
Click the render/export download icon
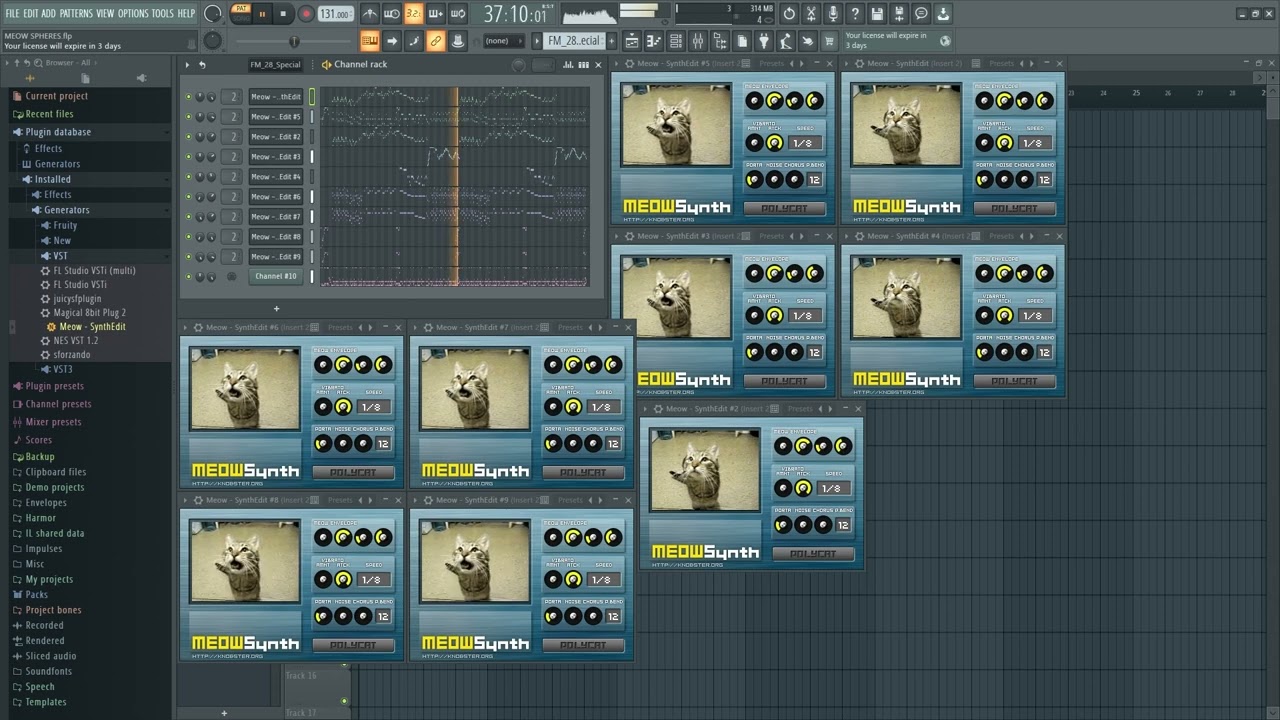(x=943, y=14)
